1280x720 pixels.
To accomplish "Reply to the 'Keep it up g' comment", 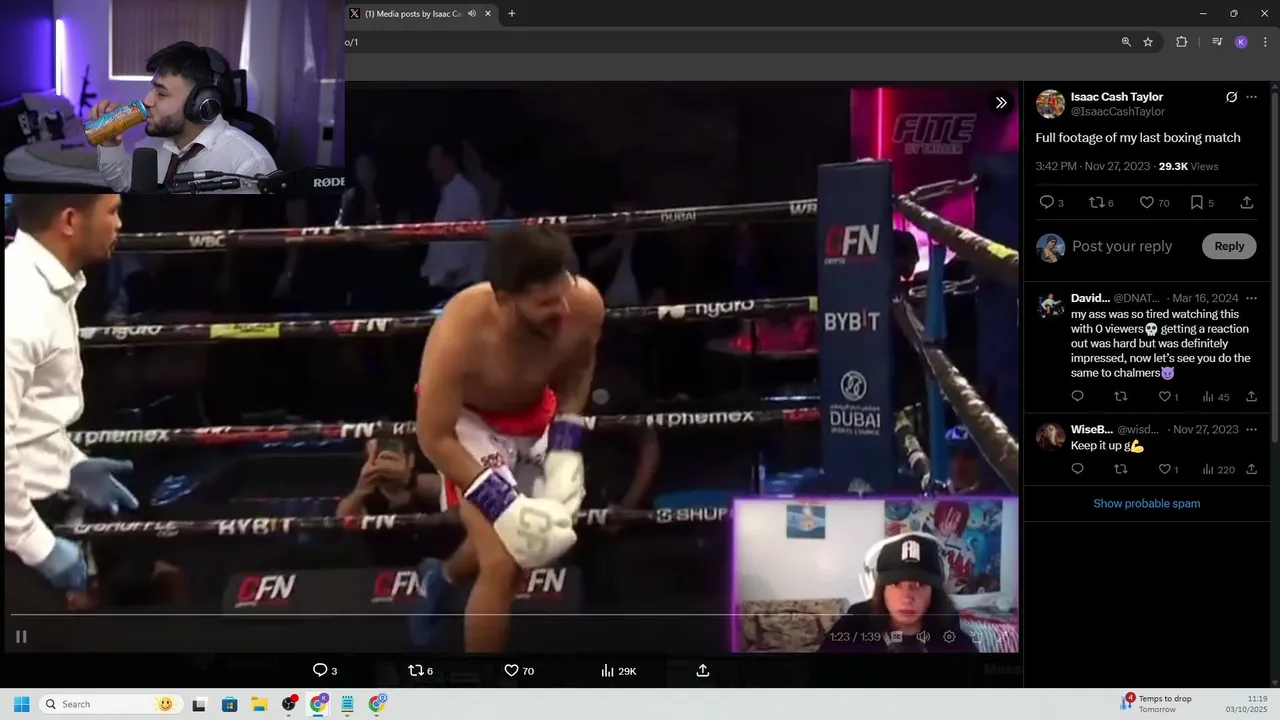I will (1077, 469).
